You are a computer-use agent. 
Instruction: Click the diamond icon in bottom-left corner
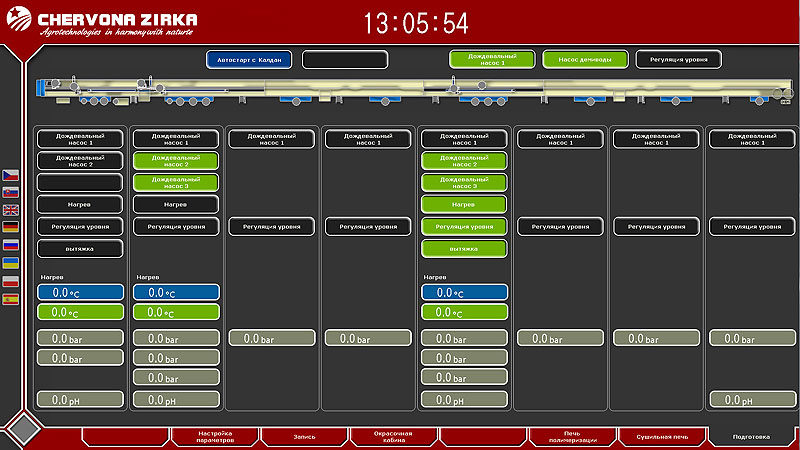click(x=23, y=429)
